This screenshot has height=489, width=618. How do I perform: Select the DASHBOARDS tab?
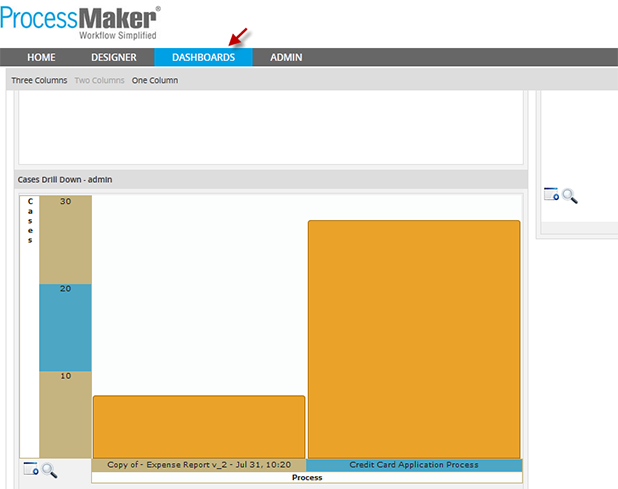coord(203,57)
